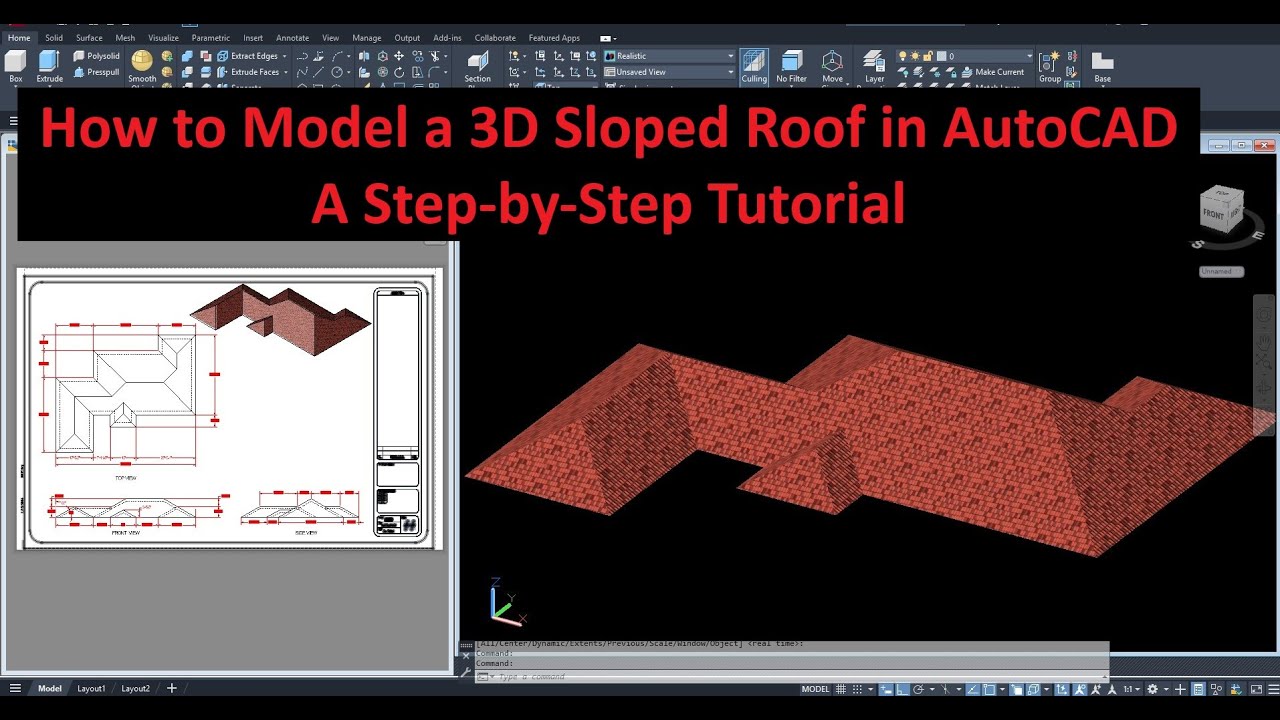Switch to the Visualize ribbon tab
The image size is (1280, 720).
point(163,38)
